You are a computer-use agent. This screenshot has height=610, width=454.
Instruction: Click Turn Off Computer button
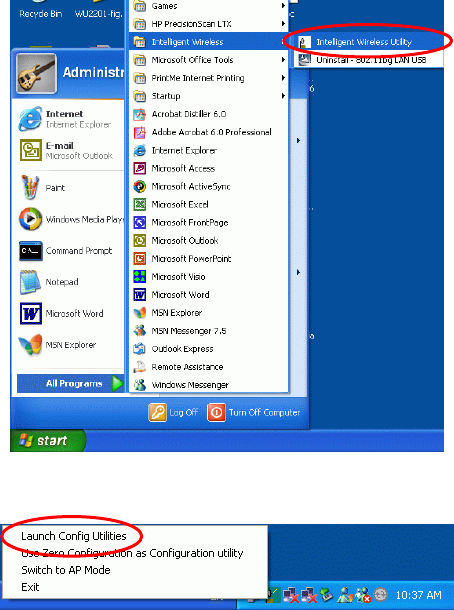(x=254, y=412)
